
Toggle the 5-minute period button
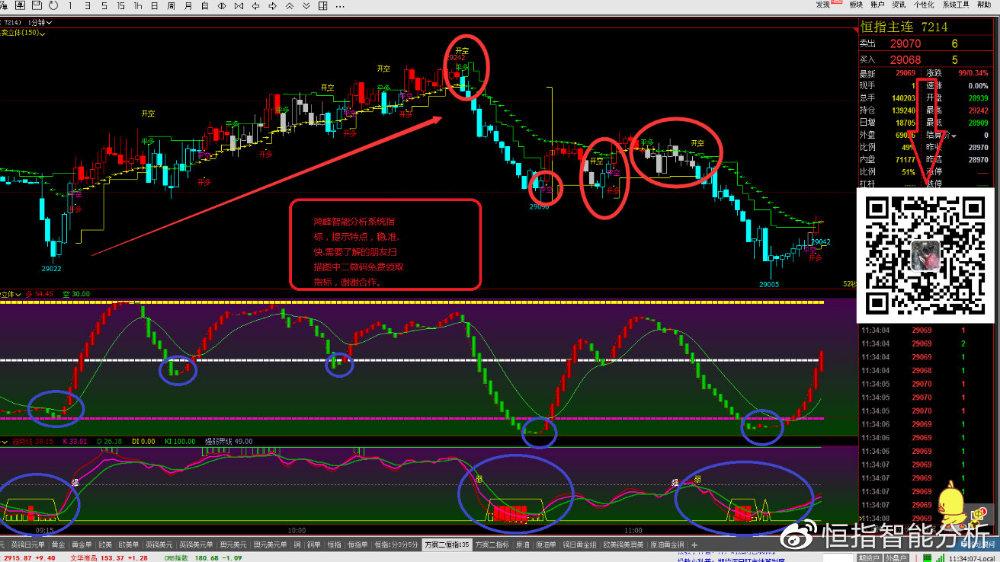tap(103, 6)
